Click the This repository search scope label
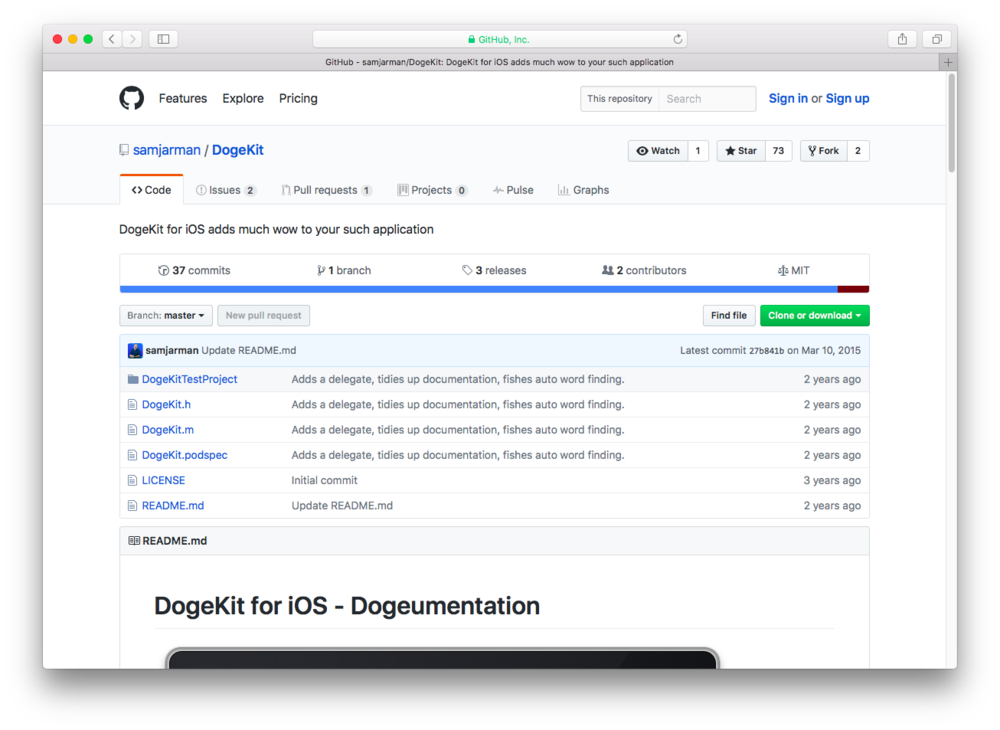 619,99
